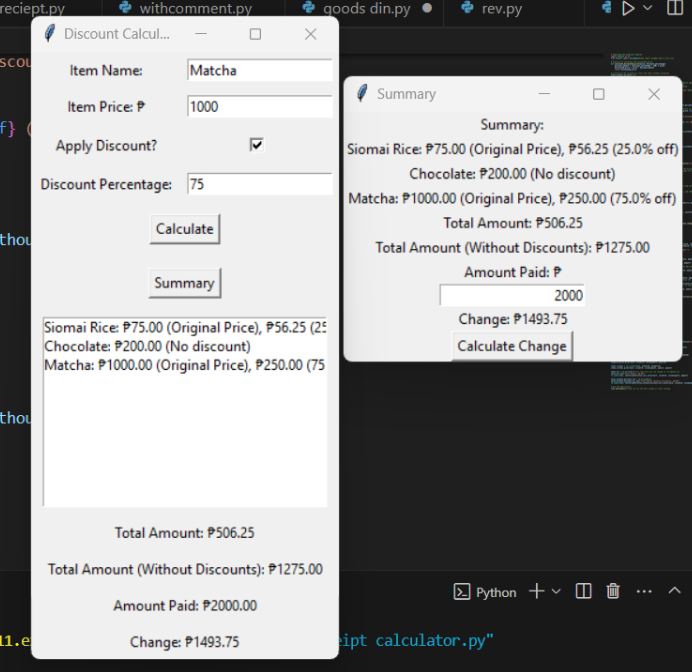Maximize terminal panel with up chevron
Viewport: 692px width, 672px height.
pos(674,591)
